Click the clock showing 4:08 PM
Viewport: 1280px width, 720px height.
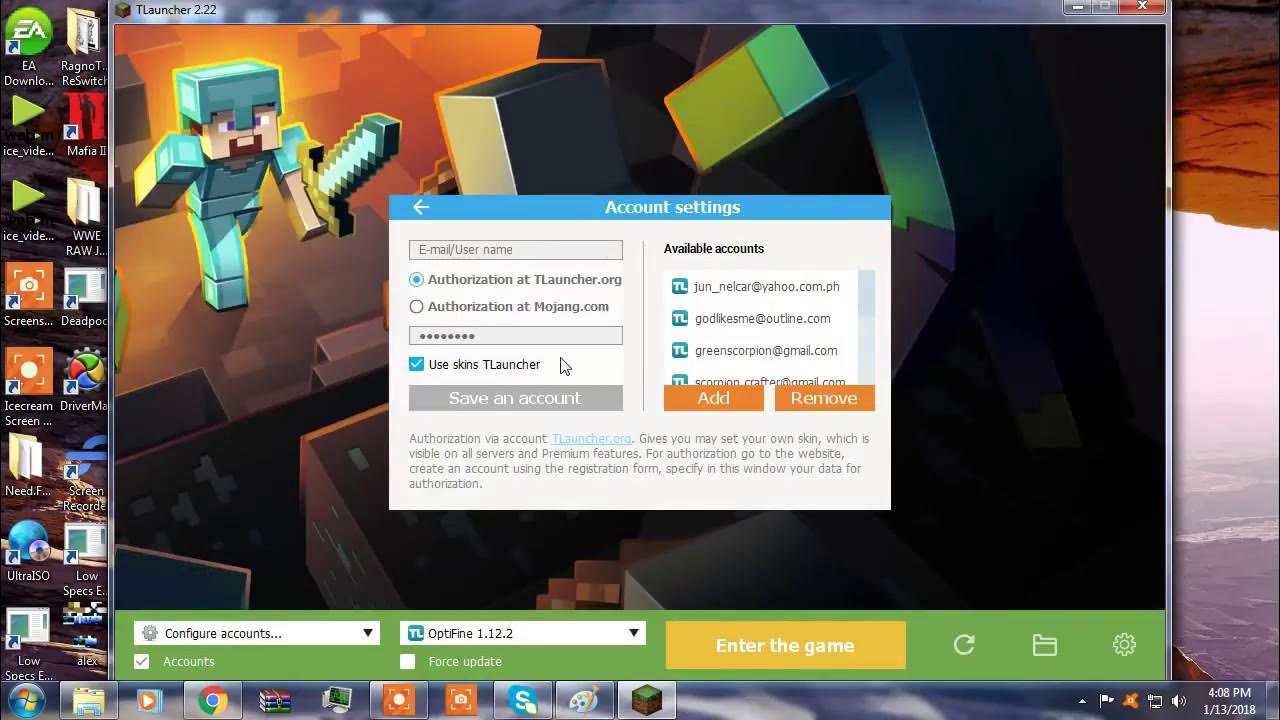(x=1229, y=692)
